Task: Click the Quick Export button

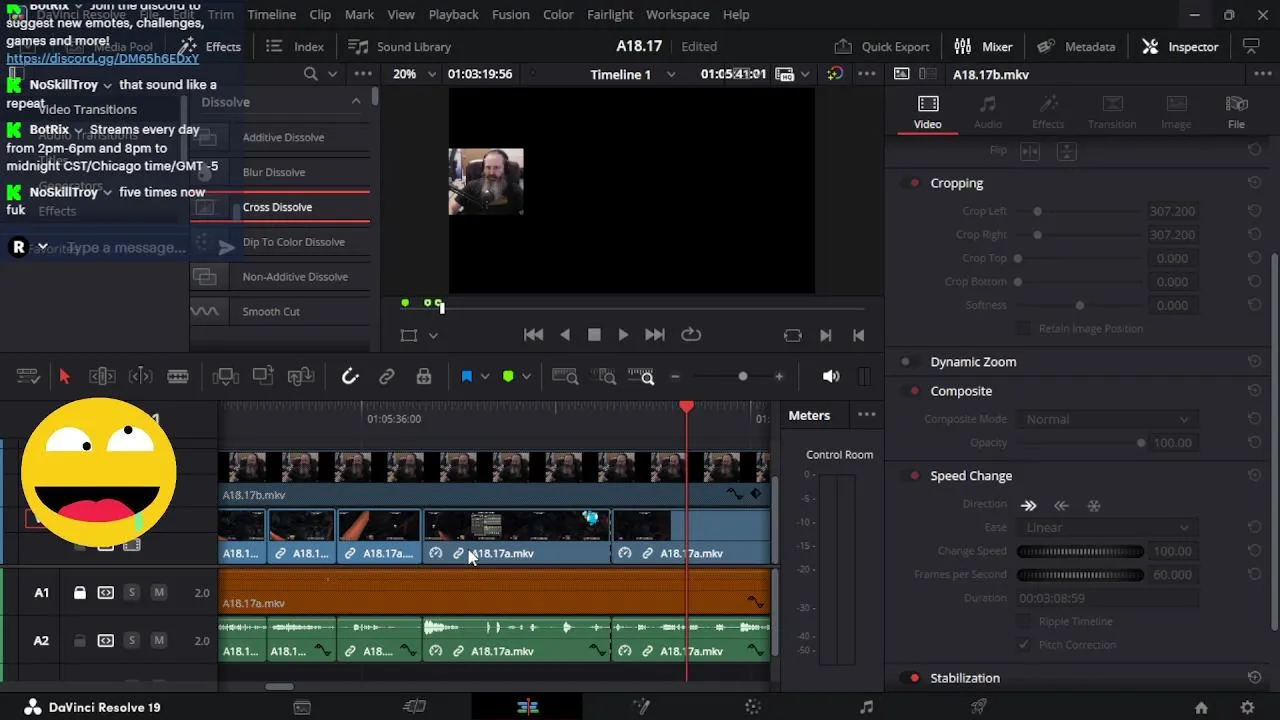Action: click(x=882, y=47)
